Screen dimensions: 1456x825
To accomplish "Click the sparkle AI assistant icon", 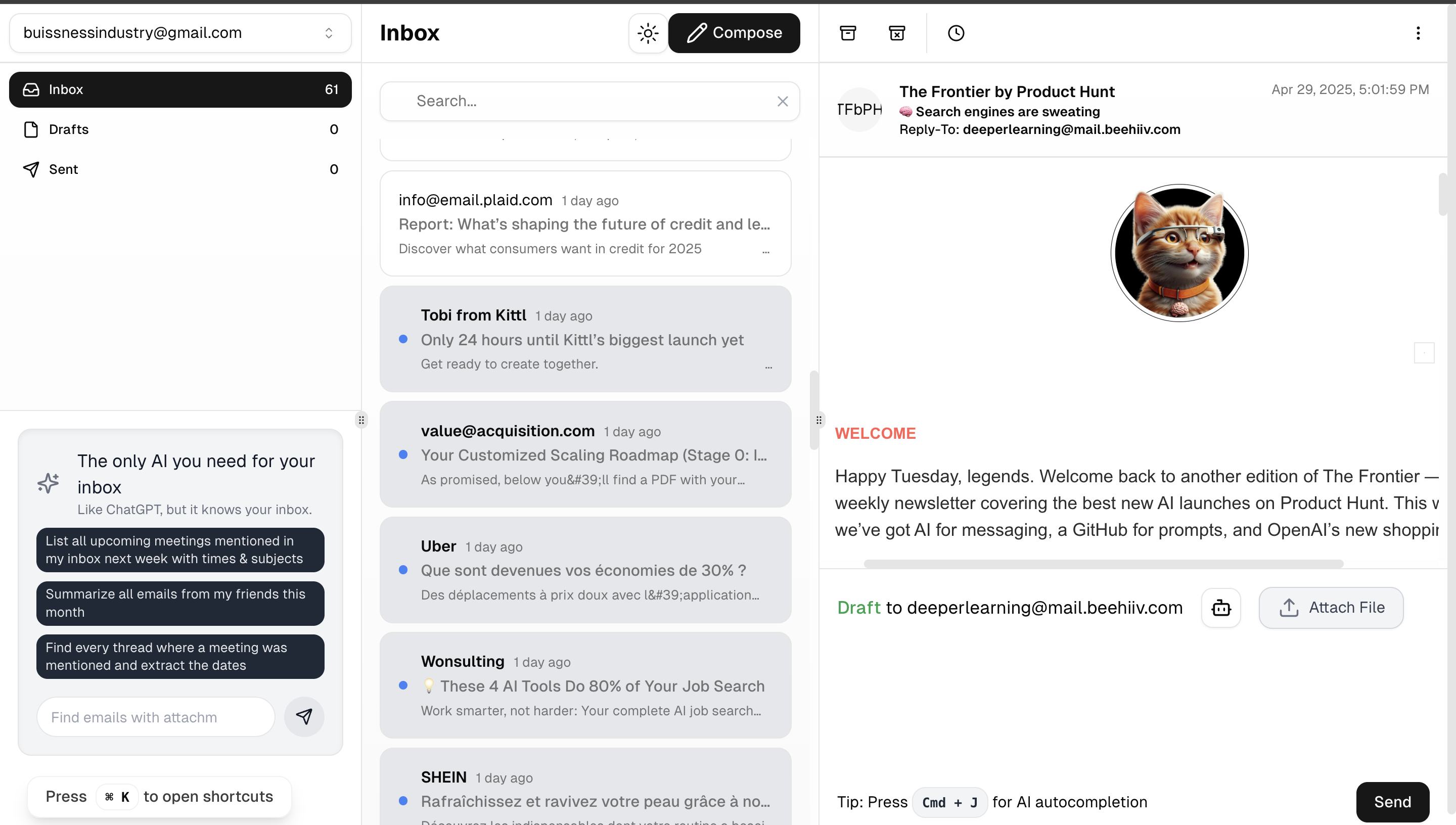I will click(x=48, y=483).
